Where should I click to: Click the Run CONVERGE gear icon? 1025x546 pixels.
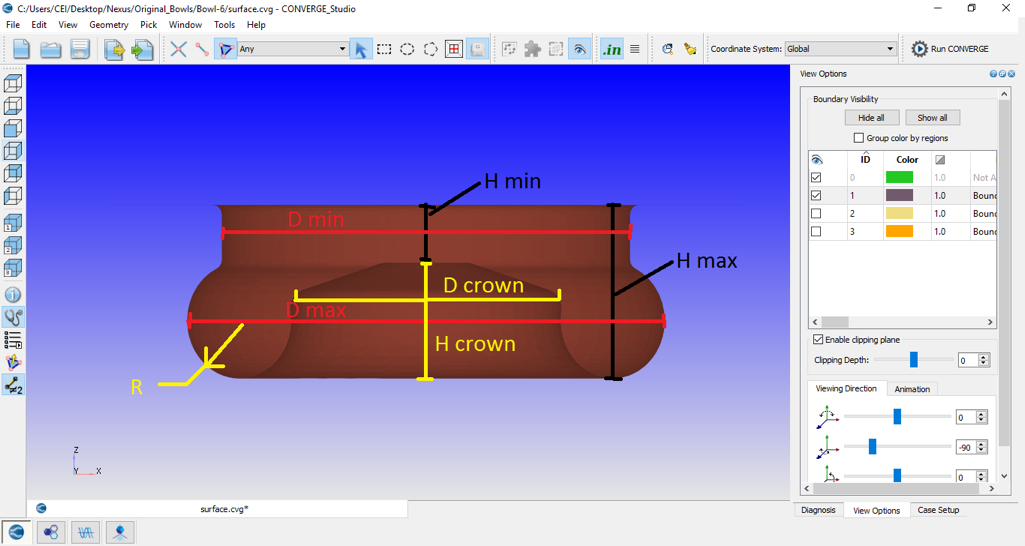(920, 49)
